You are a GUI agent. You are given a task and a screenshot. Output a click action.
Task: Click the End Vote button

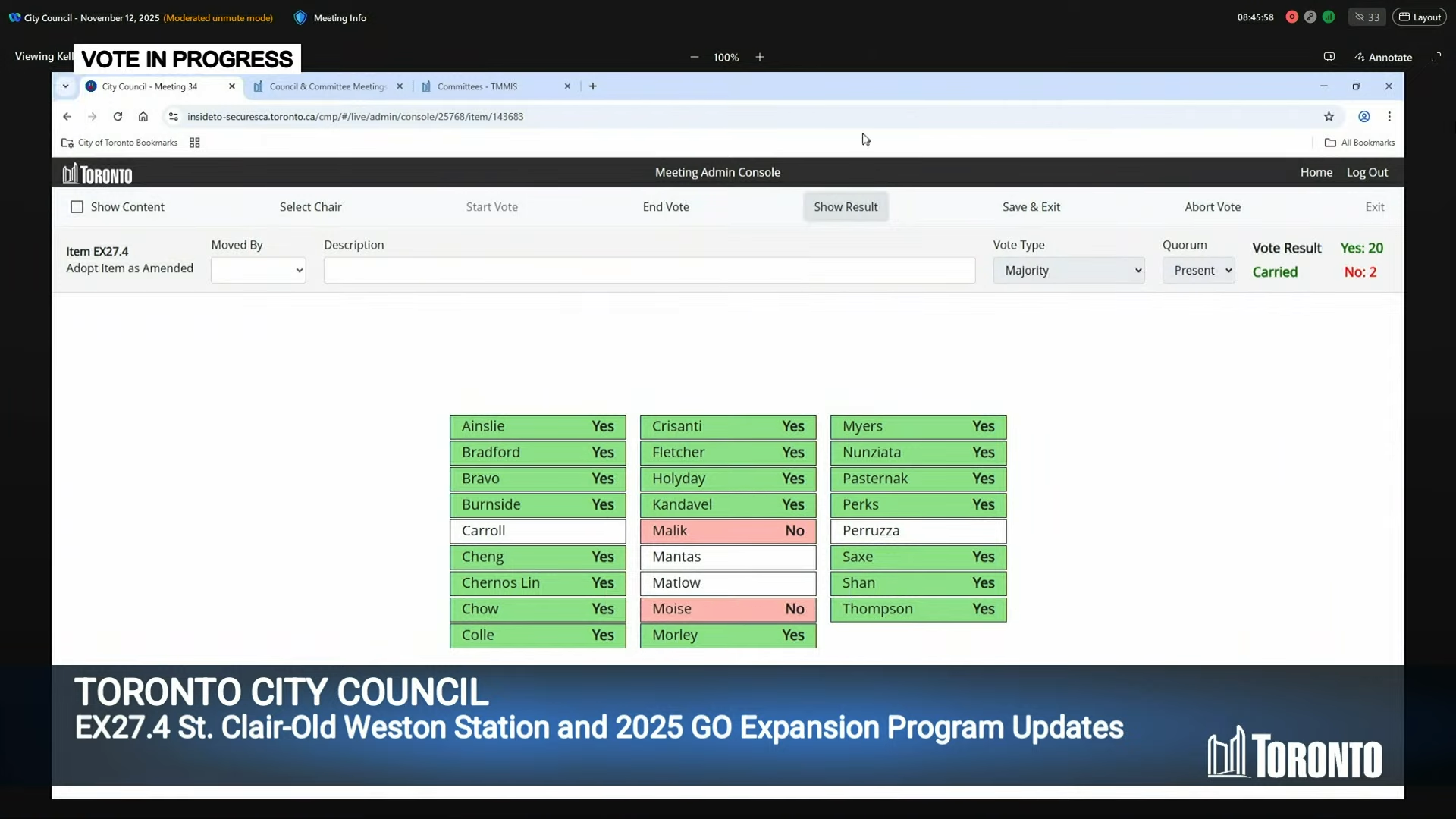pyautogui.click(x=666, y=207)
